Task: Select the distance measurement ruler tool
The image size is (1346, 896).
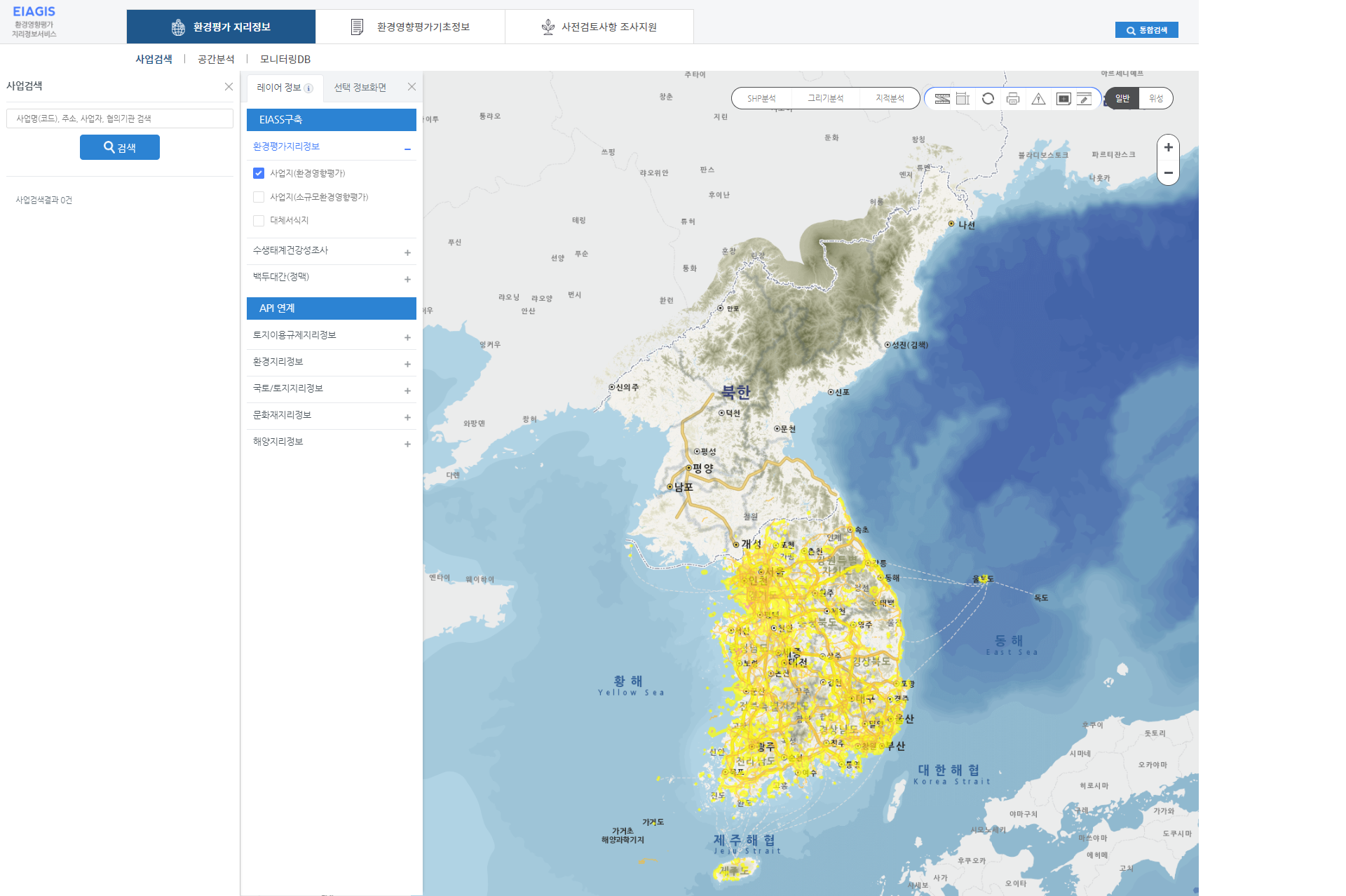Action: [x=942, y=99]
